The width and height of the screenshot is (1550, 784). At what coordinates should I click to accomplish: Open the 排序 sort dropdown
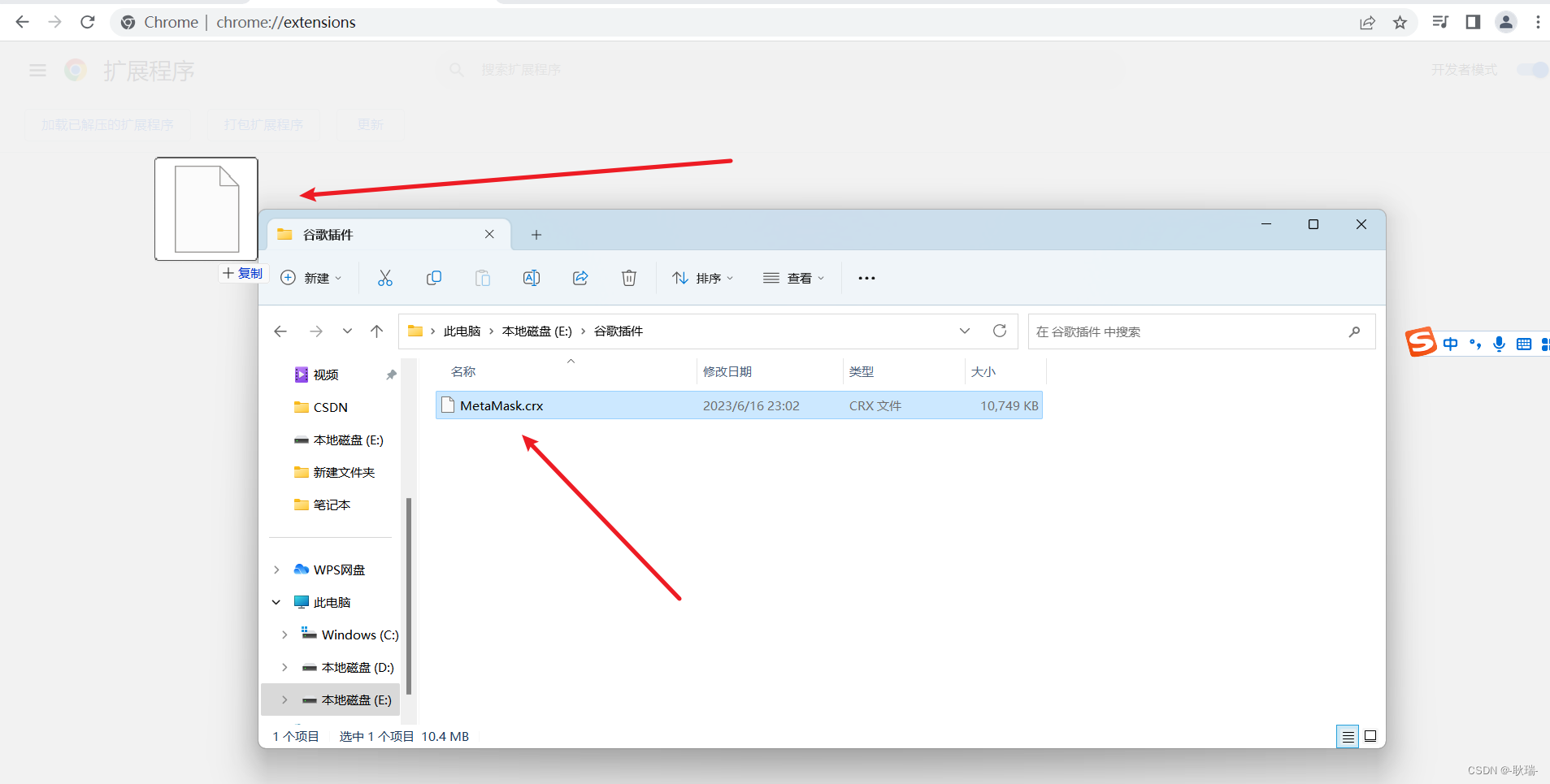pyautogui.click(x=703, y=278)
